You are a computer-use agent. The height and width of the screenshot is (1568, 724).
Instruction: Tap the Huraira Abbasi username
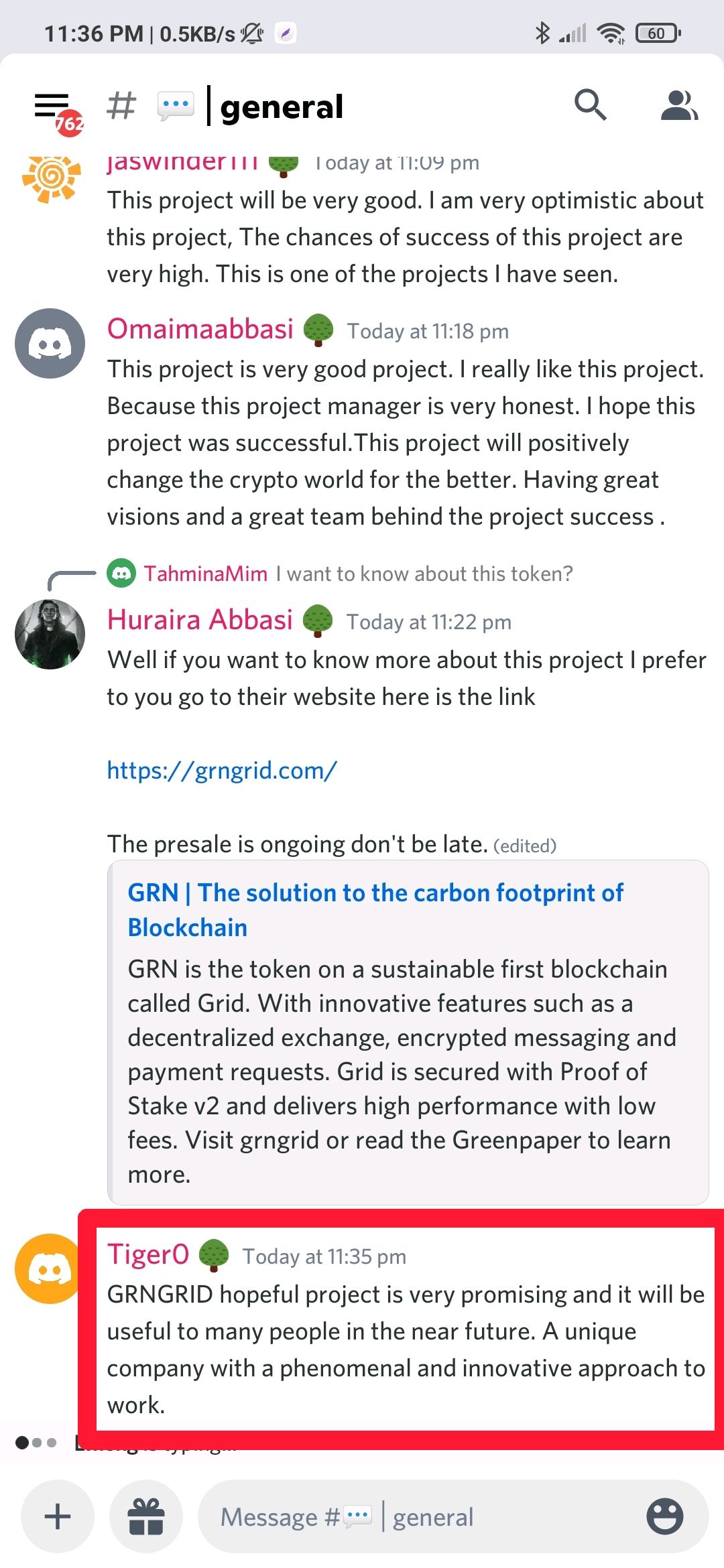pos(200,620)
